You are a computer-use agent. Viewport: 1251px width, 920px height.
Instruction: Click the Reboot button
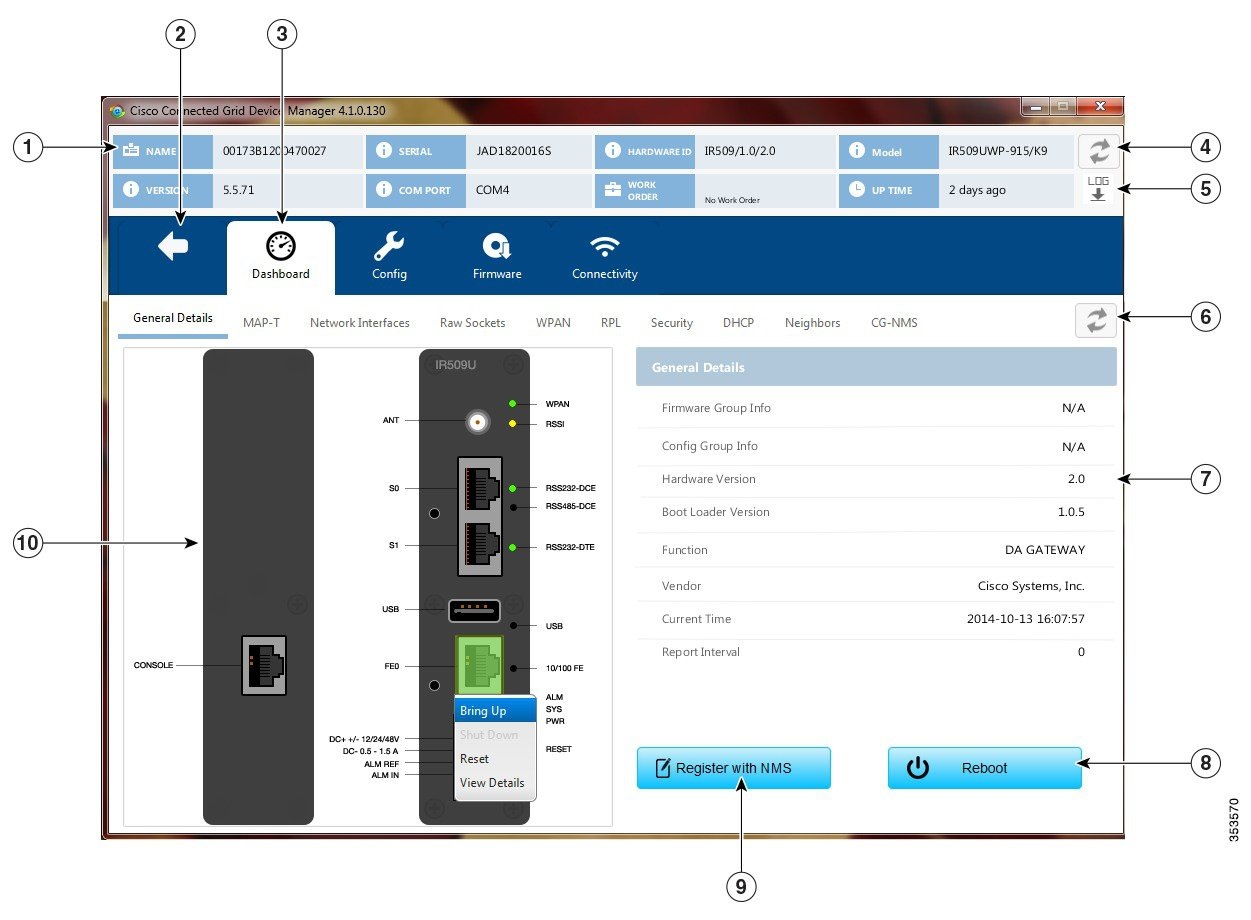coord(985,768)
